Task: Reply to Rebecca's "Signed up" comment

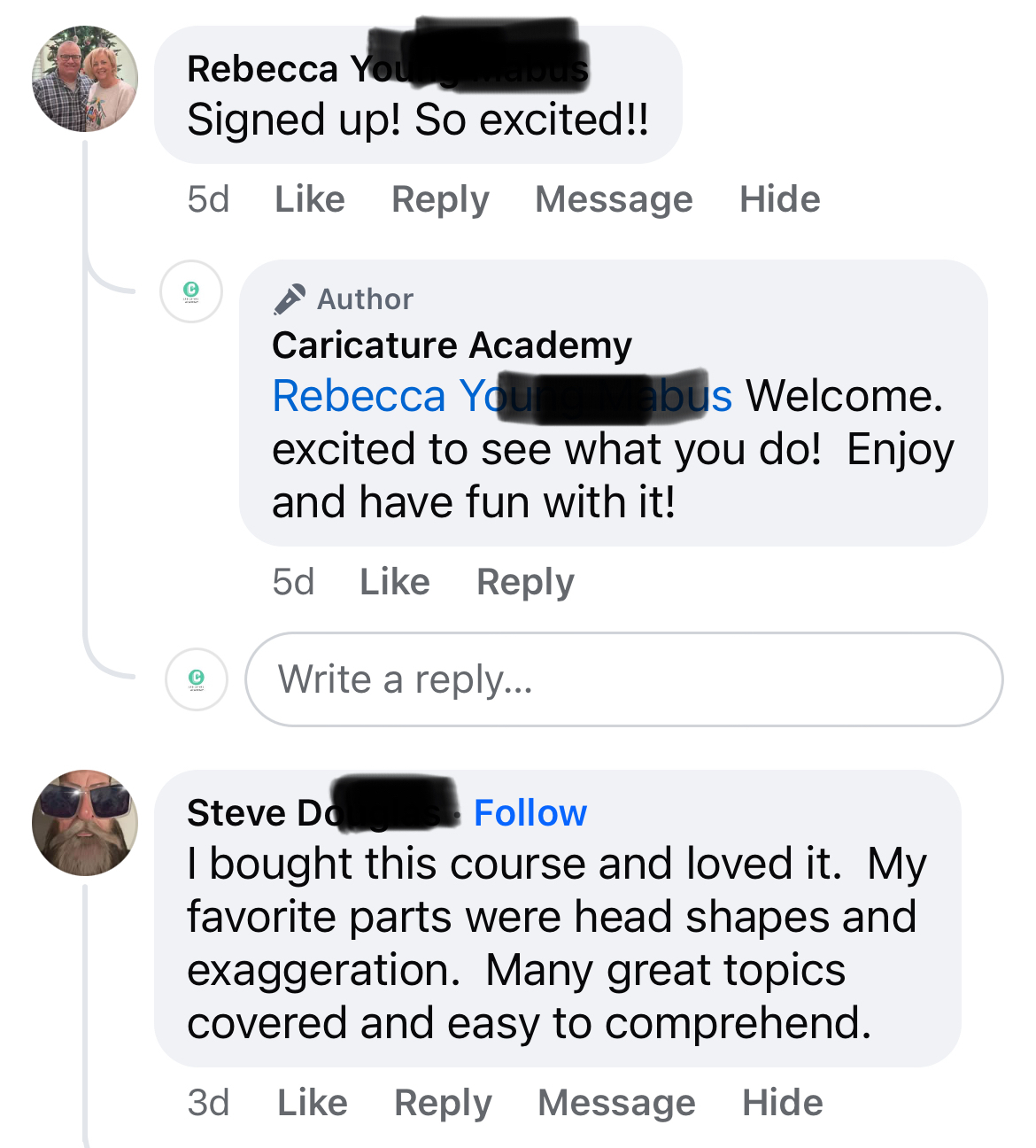Action: 440,199
